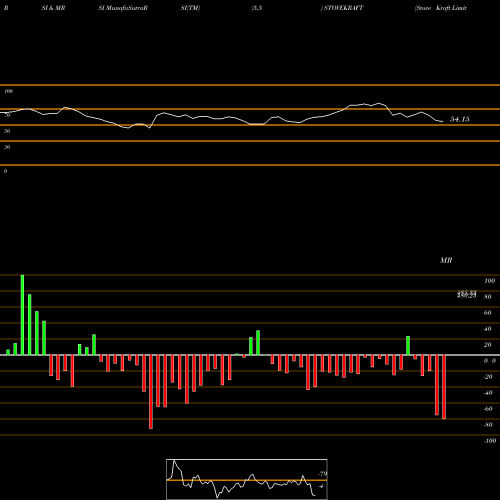This screenshot has width=500, height=500.
Task: Click the -40 label on MR axis
Action: tap(488, 393)
